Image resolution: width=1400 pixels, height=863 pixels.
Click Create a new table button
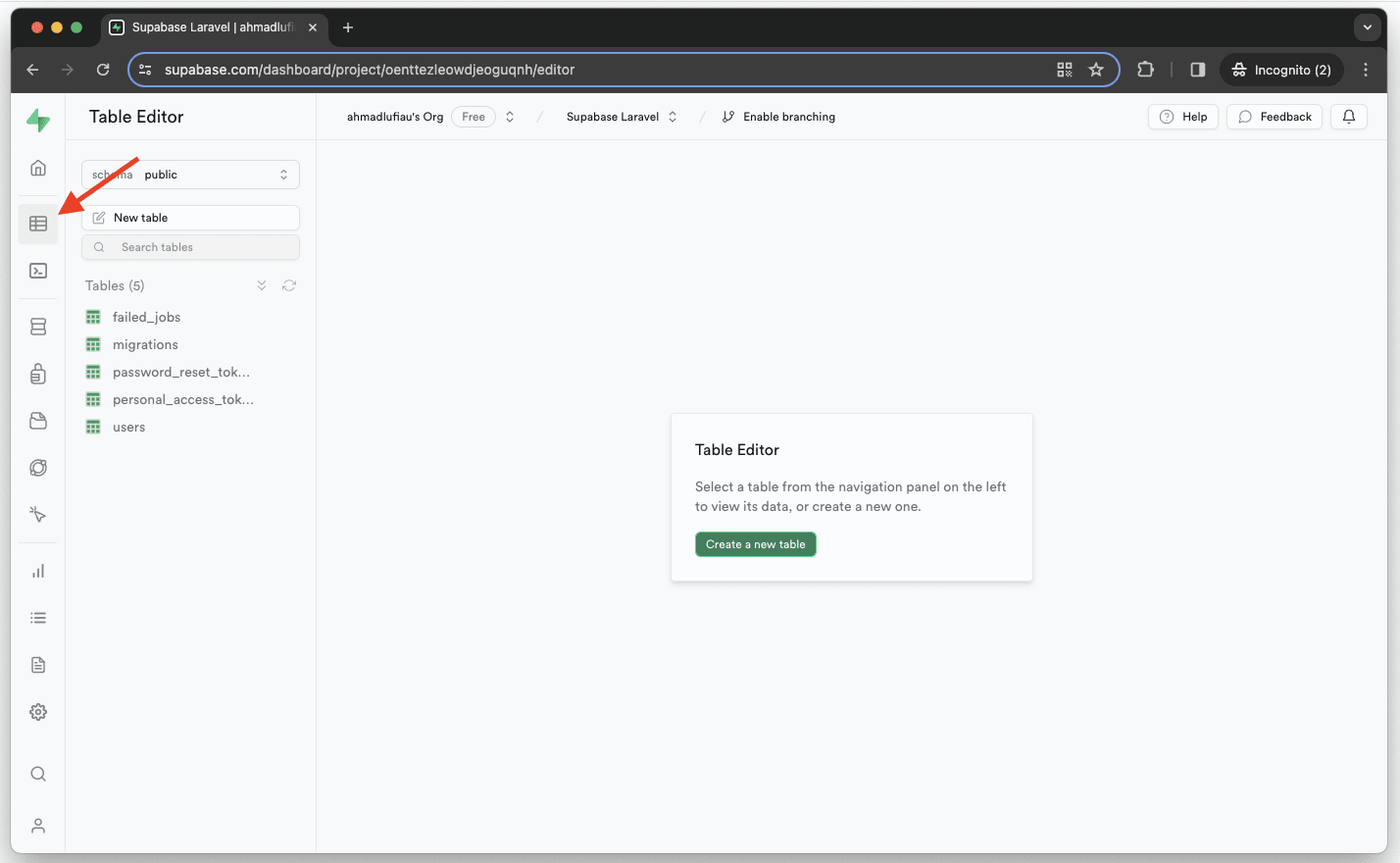(755, 544)
